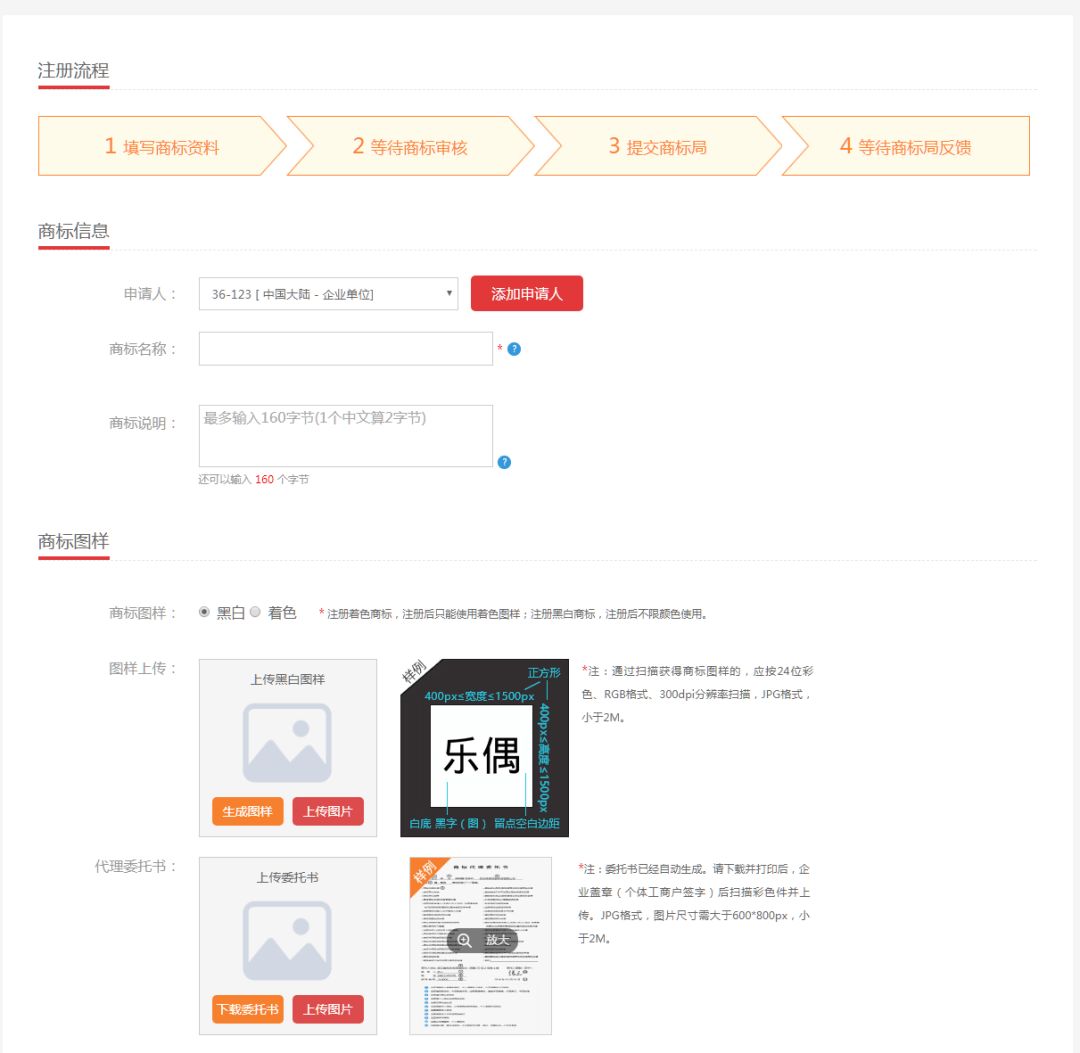
Task: Click the image placeholder under 上传黑白图样
Action: tap(287, 742)
